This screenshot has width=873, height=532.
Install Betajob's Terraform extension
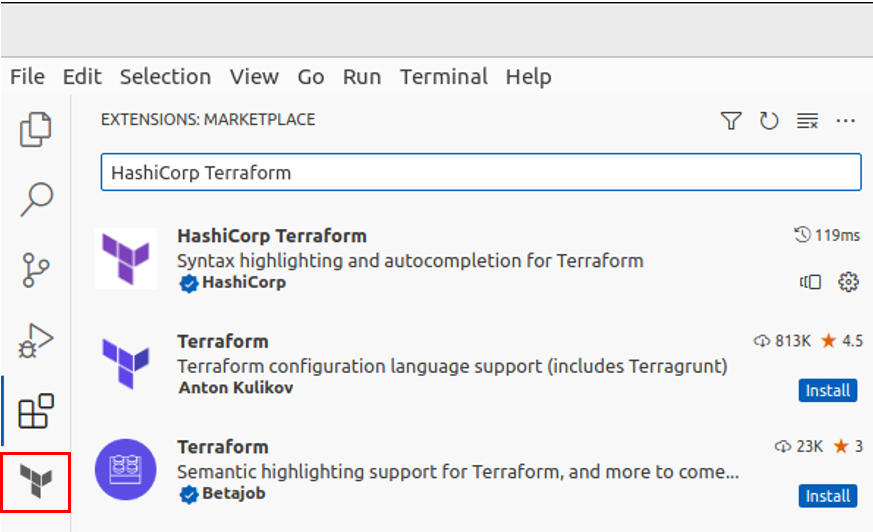click(x=827, y=495)
